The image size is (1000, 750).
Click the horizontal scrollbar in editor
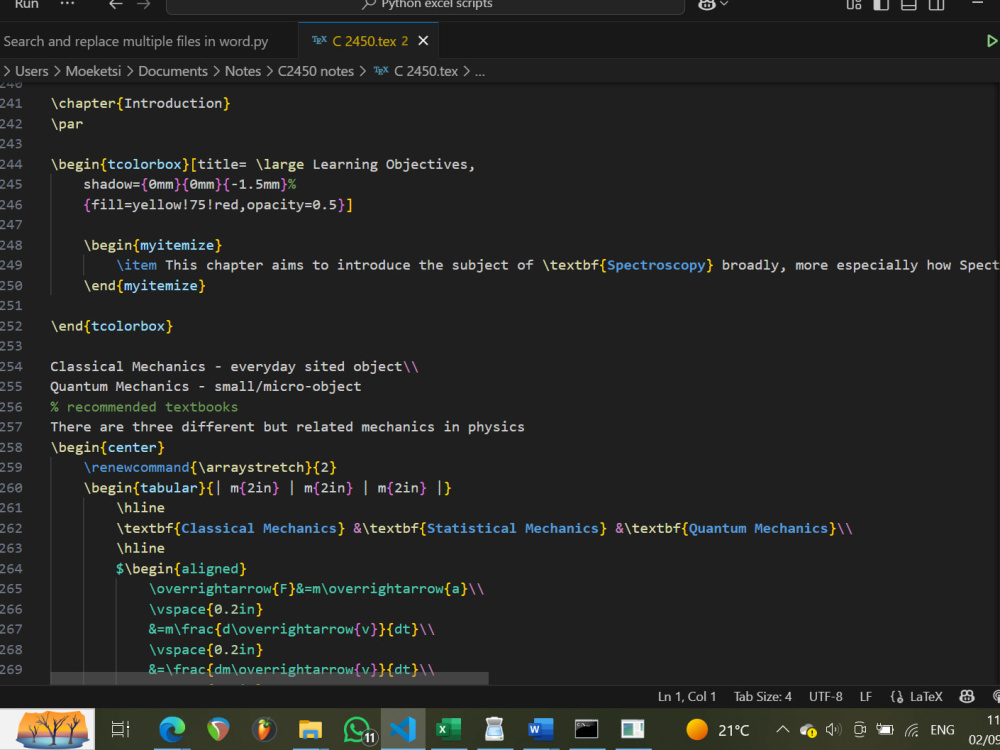(x=269, y=679)
